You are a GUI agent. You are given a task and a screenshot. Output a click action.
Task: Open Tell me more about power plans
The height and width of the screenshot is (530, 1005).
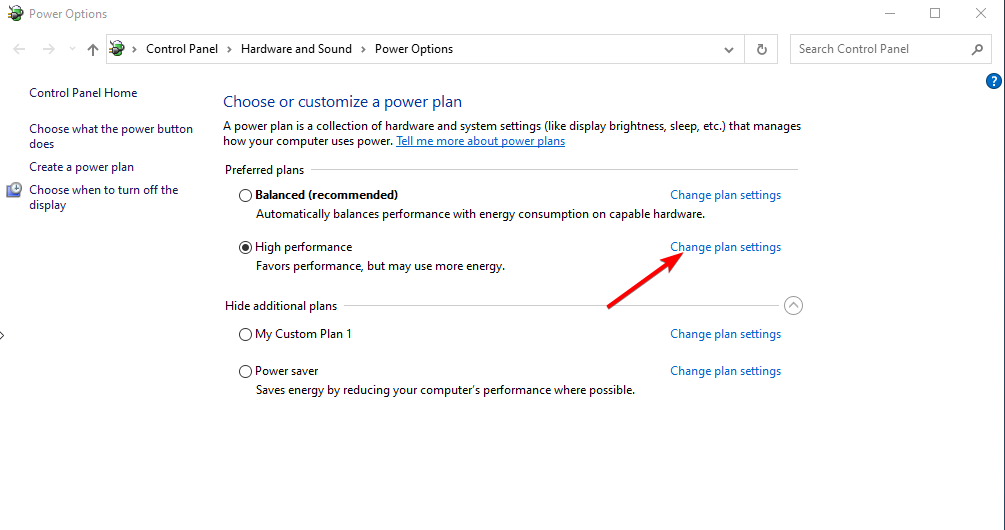[481, 141]
